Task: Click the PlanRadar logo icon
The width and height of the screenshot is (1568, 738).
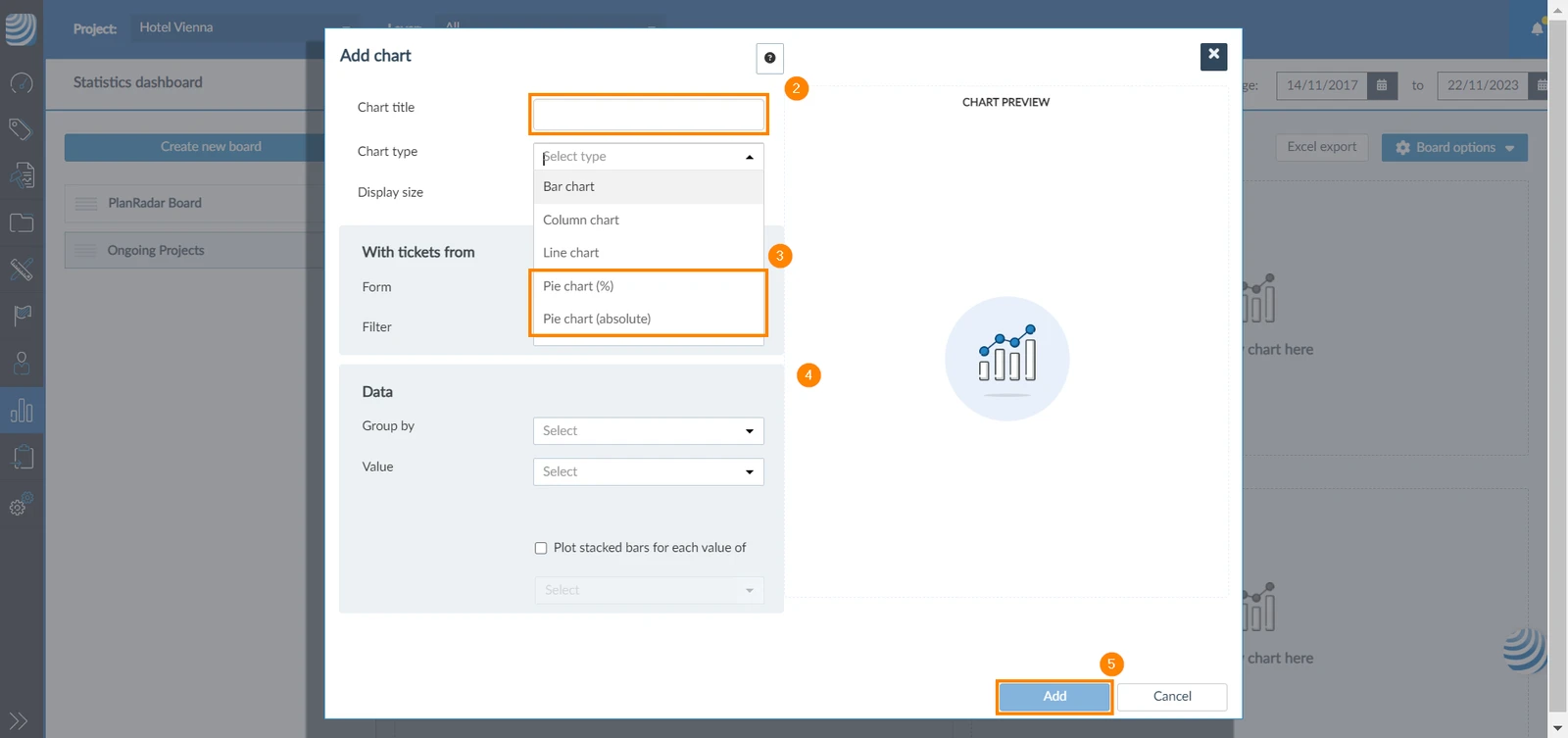Action: (21, 28)
